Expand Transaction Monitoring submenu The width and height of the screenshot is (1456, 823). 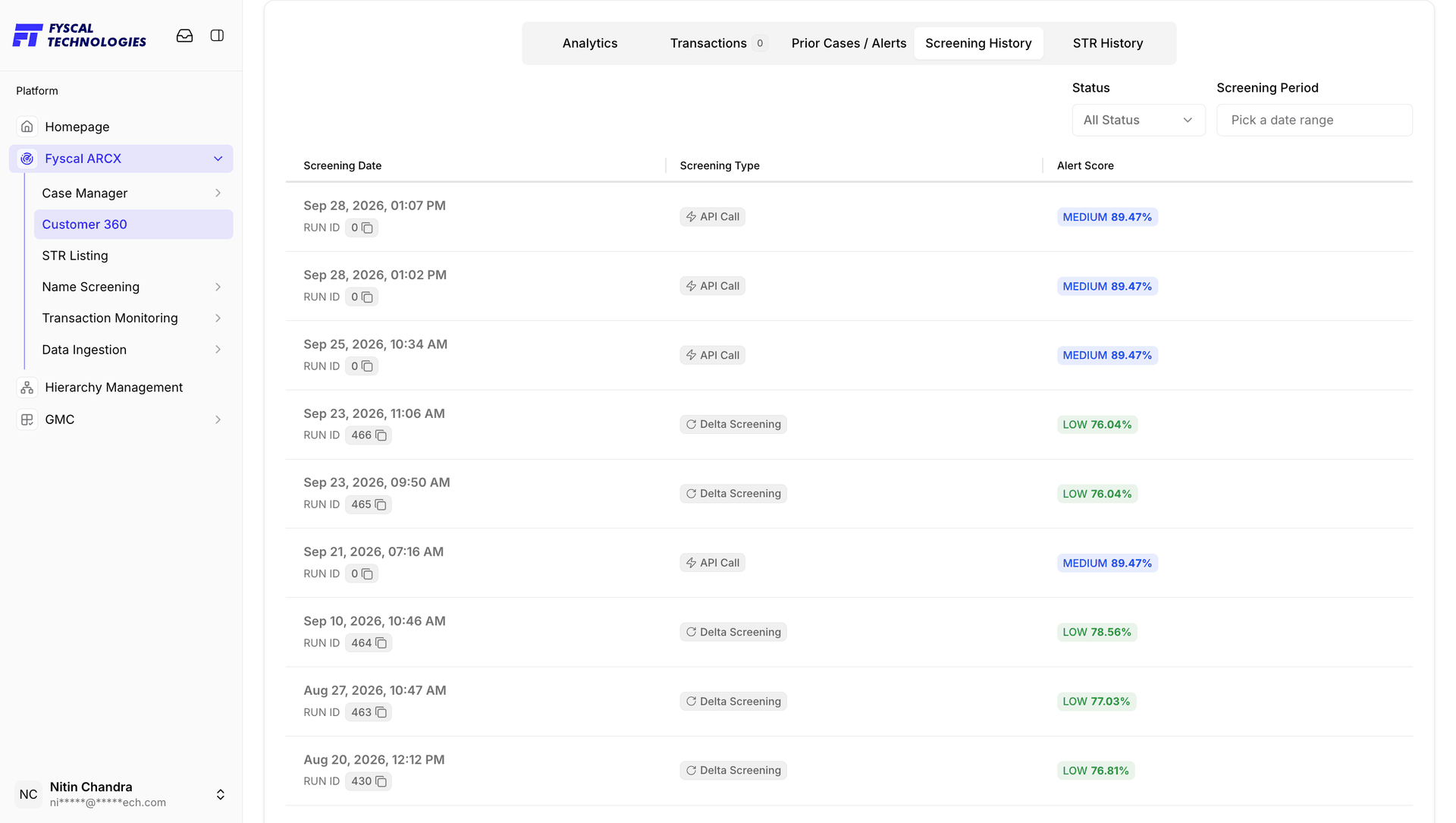point(218,318)
